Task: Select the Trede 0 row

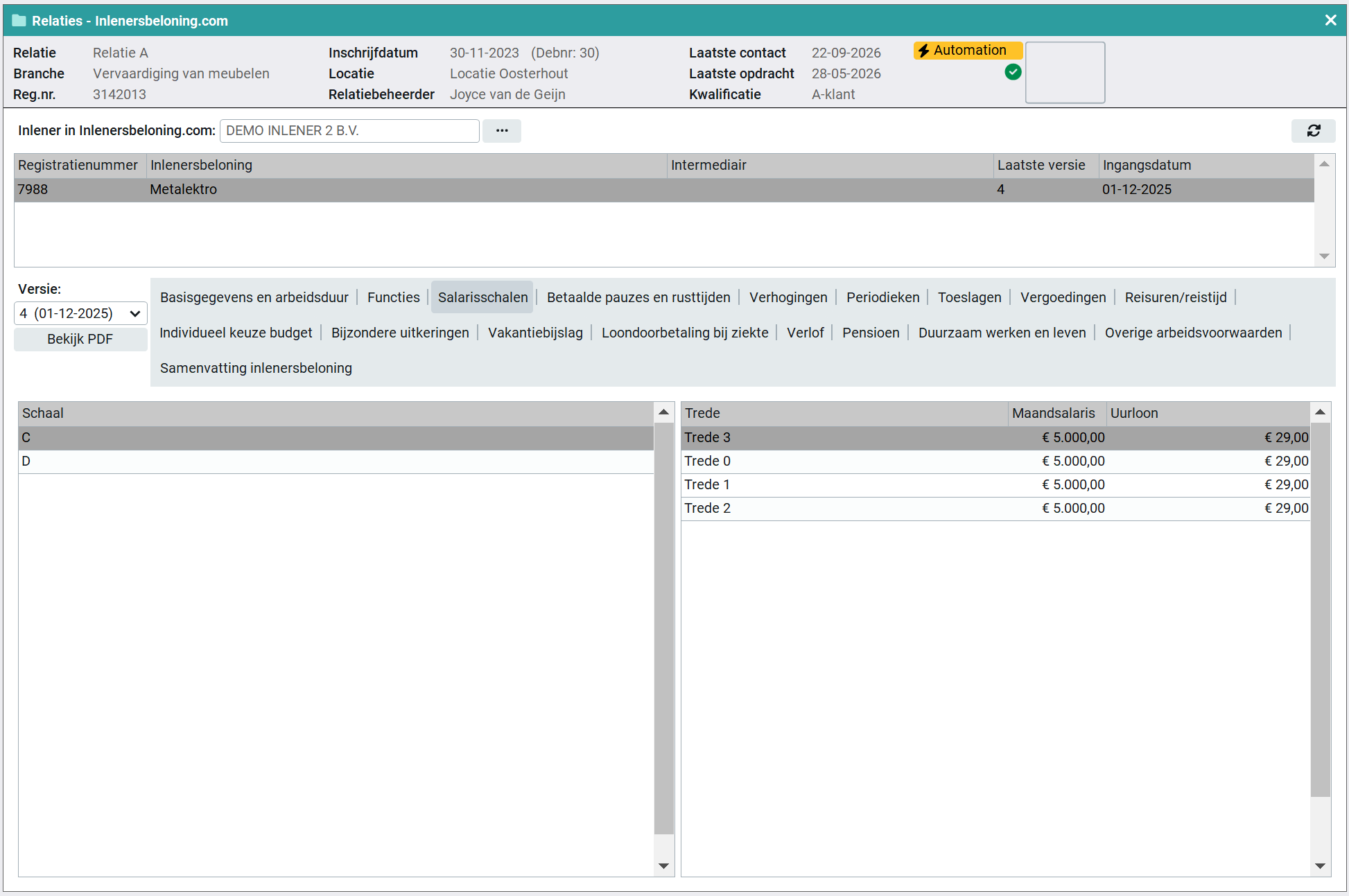Action: coord(995,461)
